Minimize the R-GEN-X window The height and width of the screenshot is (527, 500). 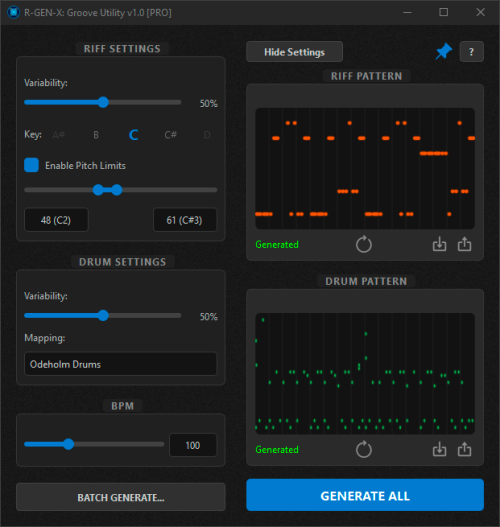407,12
